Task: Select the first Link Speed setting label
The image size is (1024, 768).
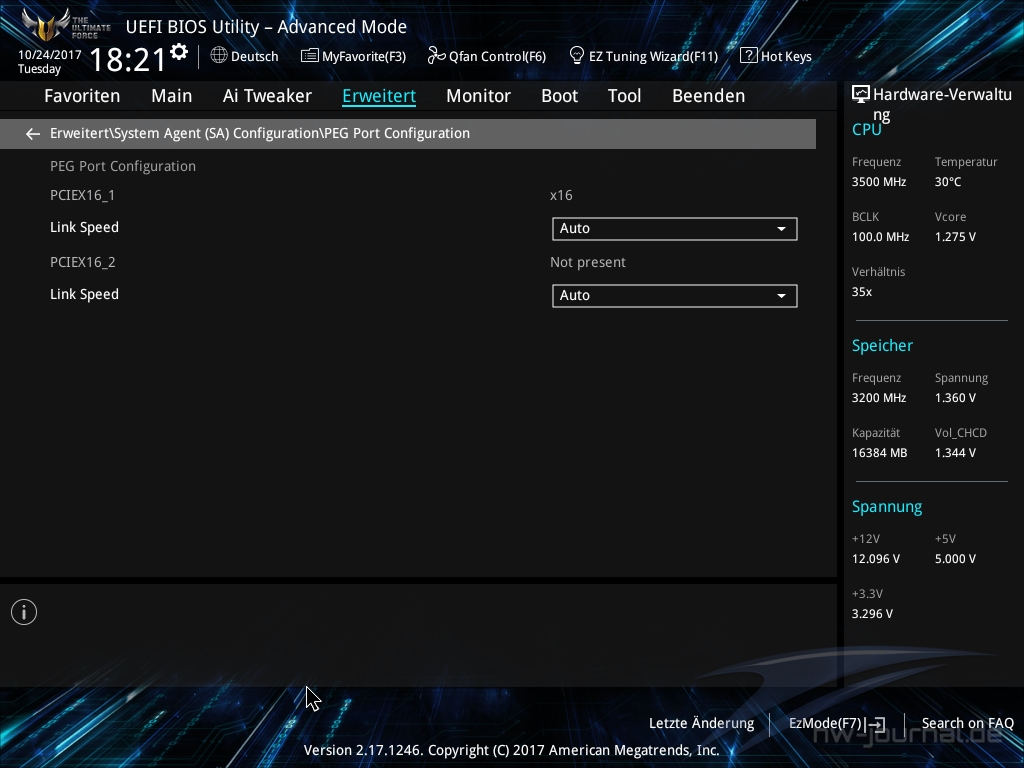Action: coord(85,228)
